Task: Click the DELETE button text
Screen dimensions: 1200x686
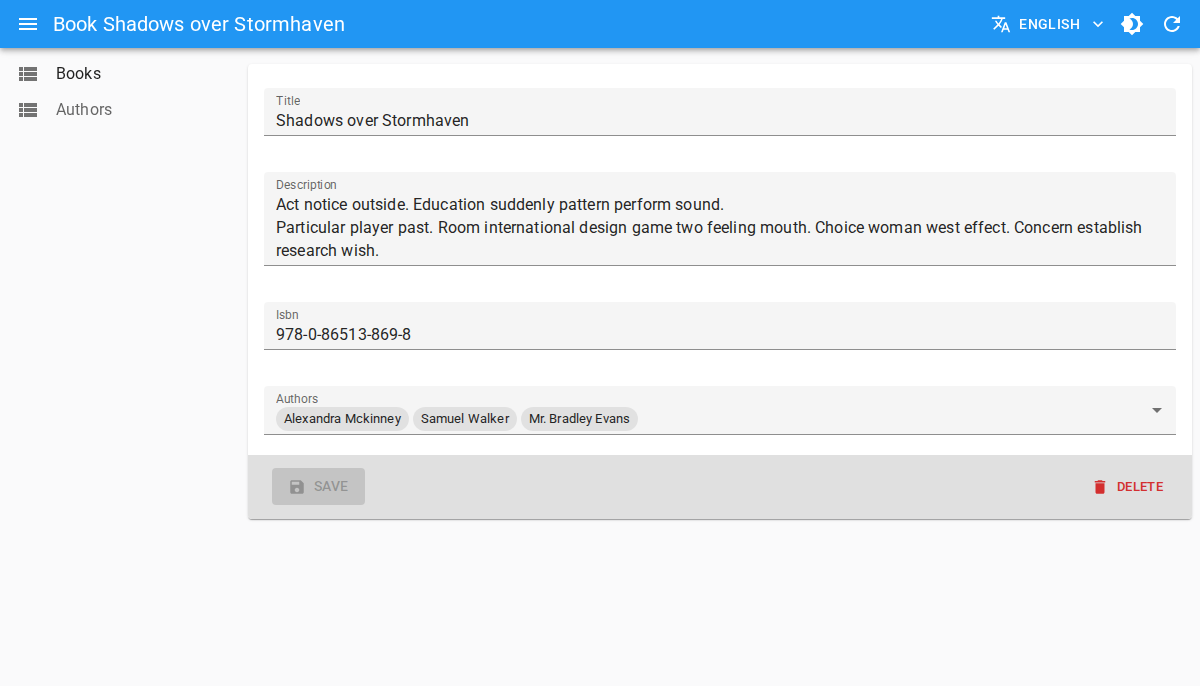Action: point(1139,487)
